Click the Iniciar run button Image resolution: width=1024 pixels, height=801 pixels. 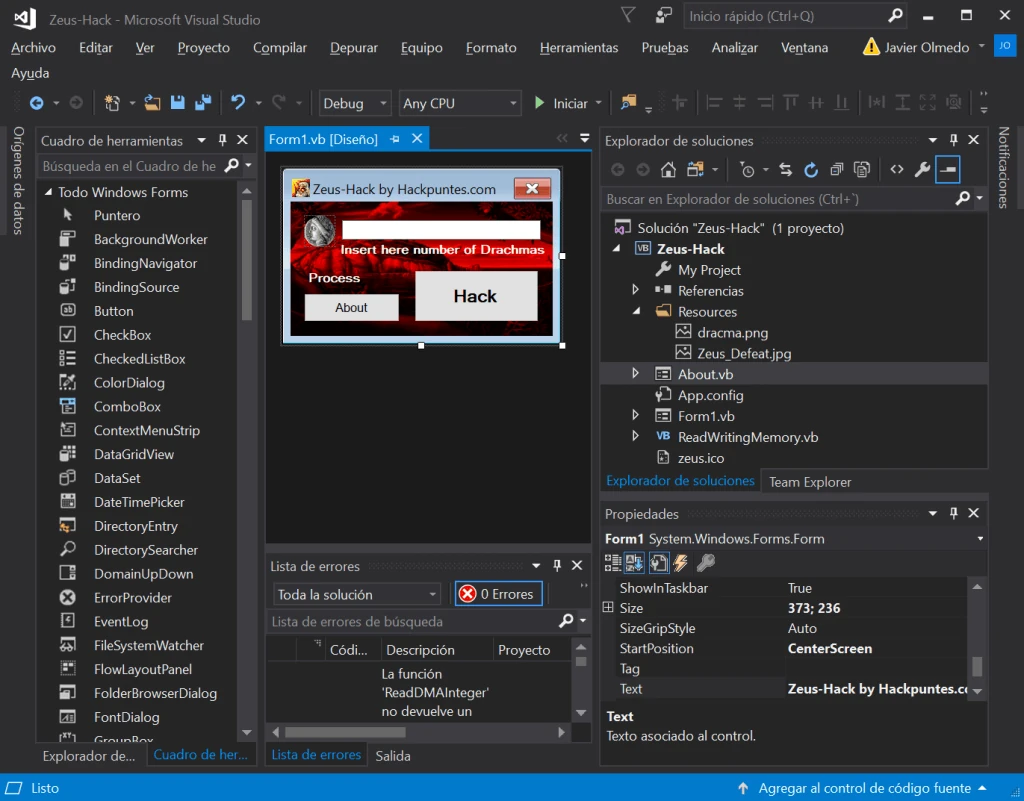[562, 103]
